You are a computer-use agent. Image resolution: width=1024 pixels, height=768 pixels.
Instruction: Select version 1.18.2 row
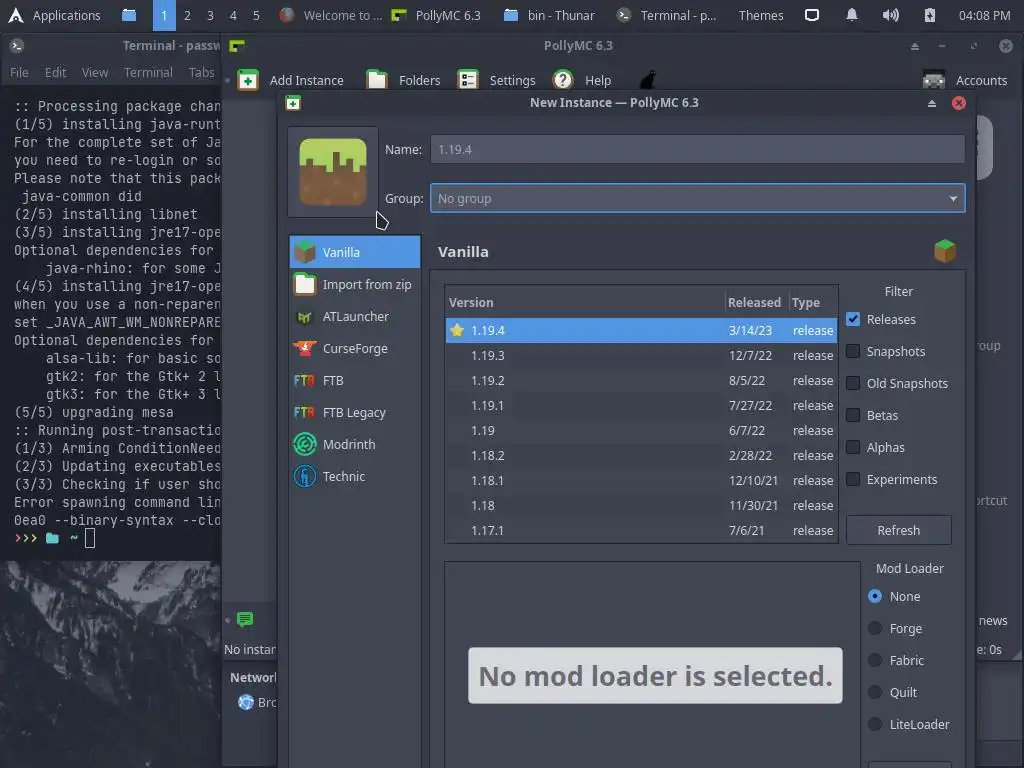pos(641,455)
